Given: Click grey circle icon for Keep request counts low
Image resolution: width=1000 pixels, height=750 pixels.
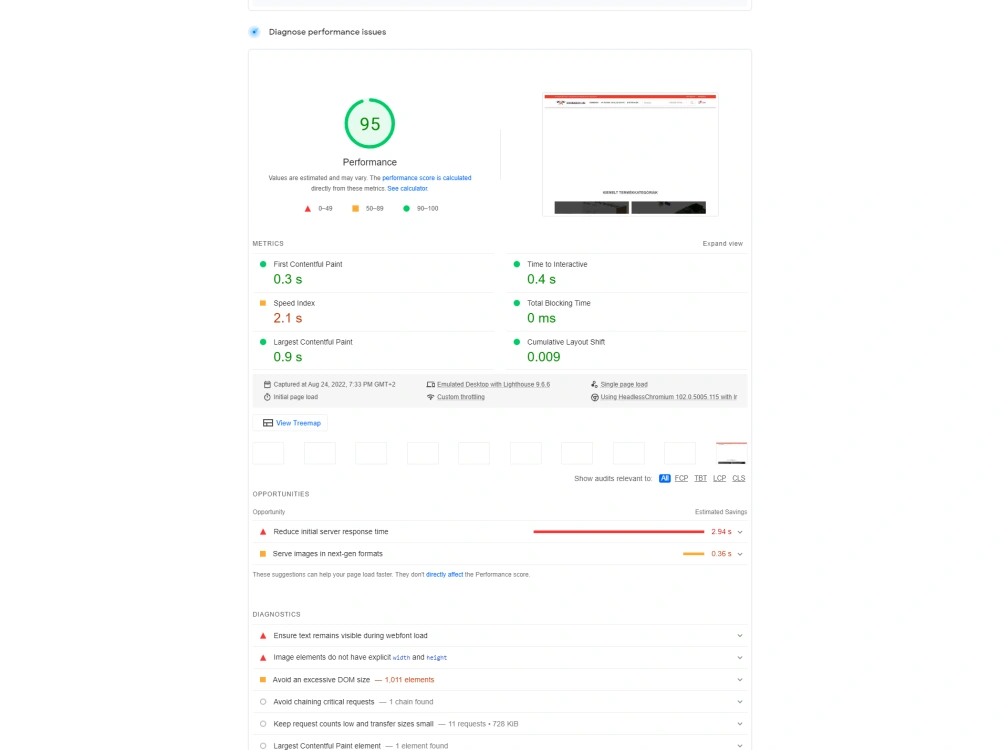Looking at the screenshot, I should (263, 724).
